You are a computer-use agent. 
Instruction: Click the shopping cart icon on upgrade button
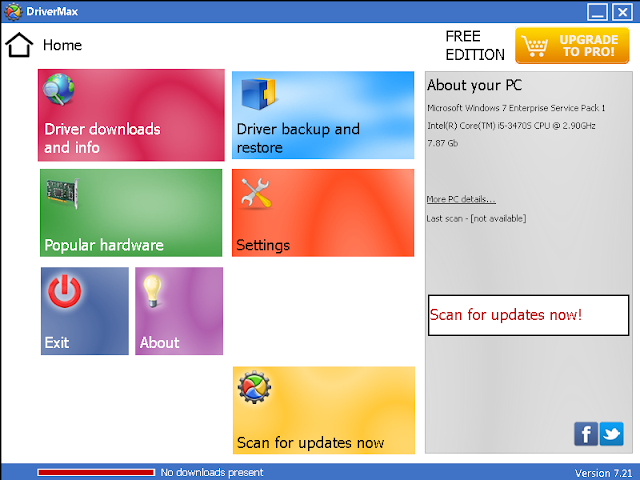535,47
